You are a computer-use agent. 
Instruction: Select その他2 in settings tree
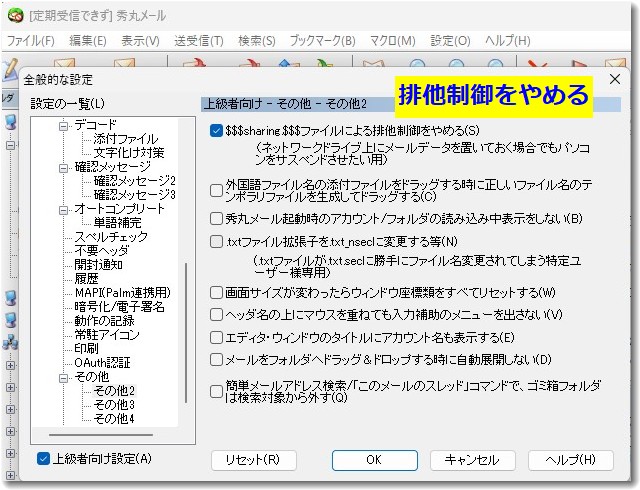114,391
